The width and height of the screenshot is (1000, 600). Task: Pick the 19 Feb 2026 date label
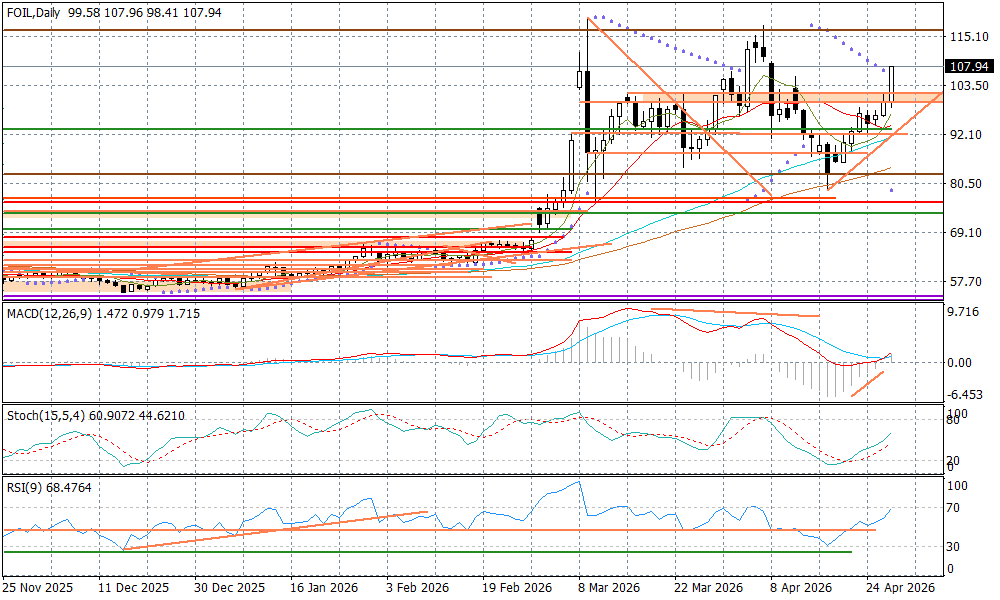[x=516, y=589]
